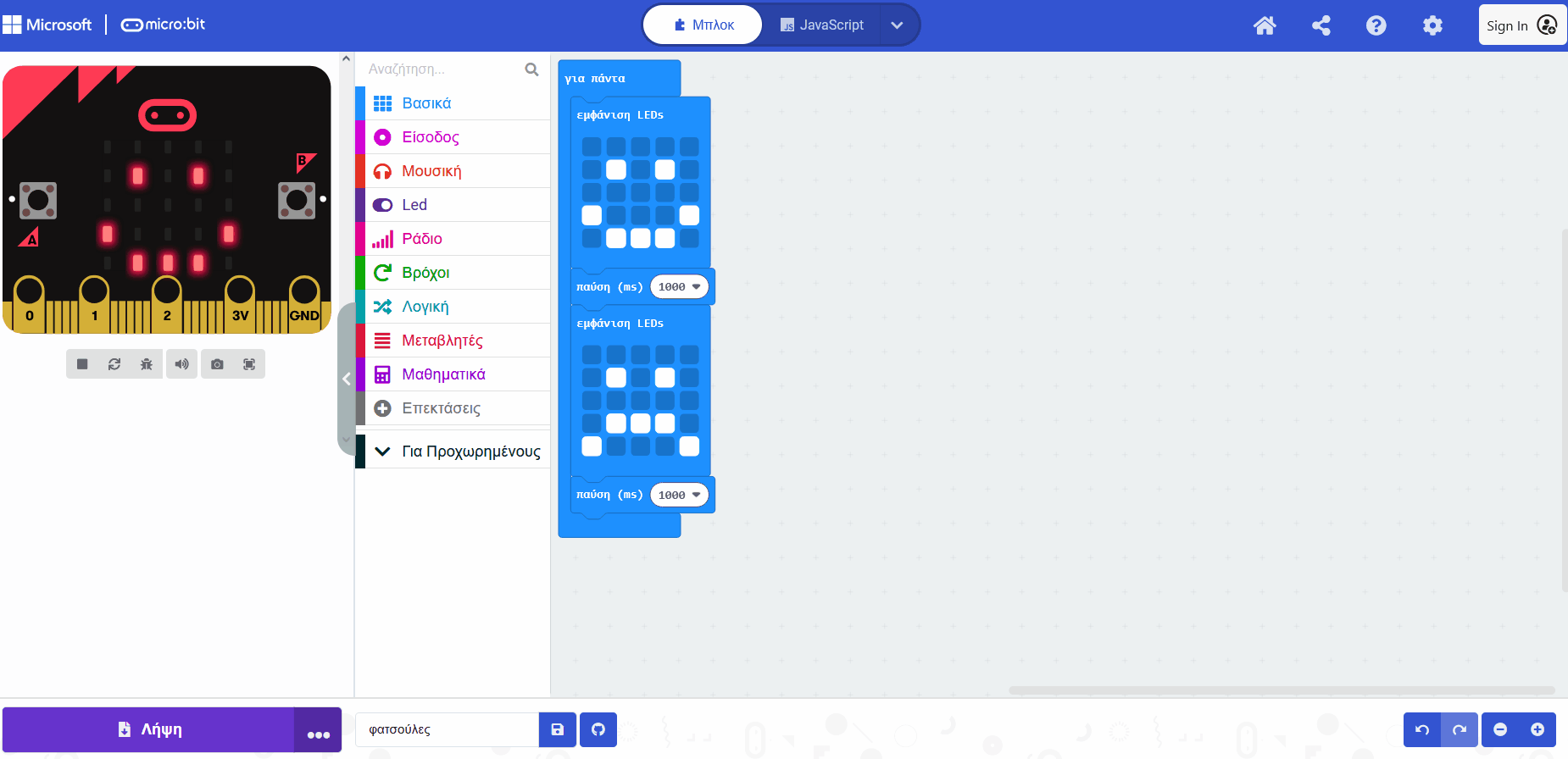Screen dimensions: 1568x759
Task: Stop the micro:bit simulator
Action: click(82, 364)
